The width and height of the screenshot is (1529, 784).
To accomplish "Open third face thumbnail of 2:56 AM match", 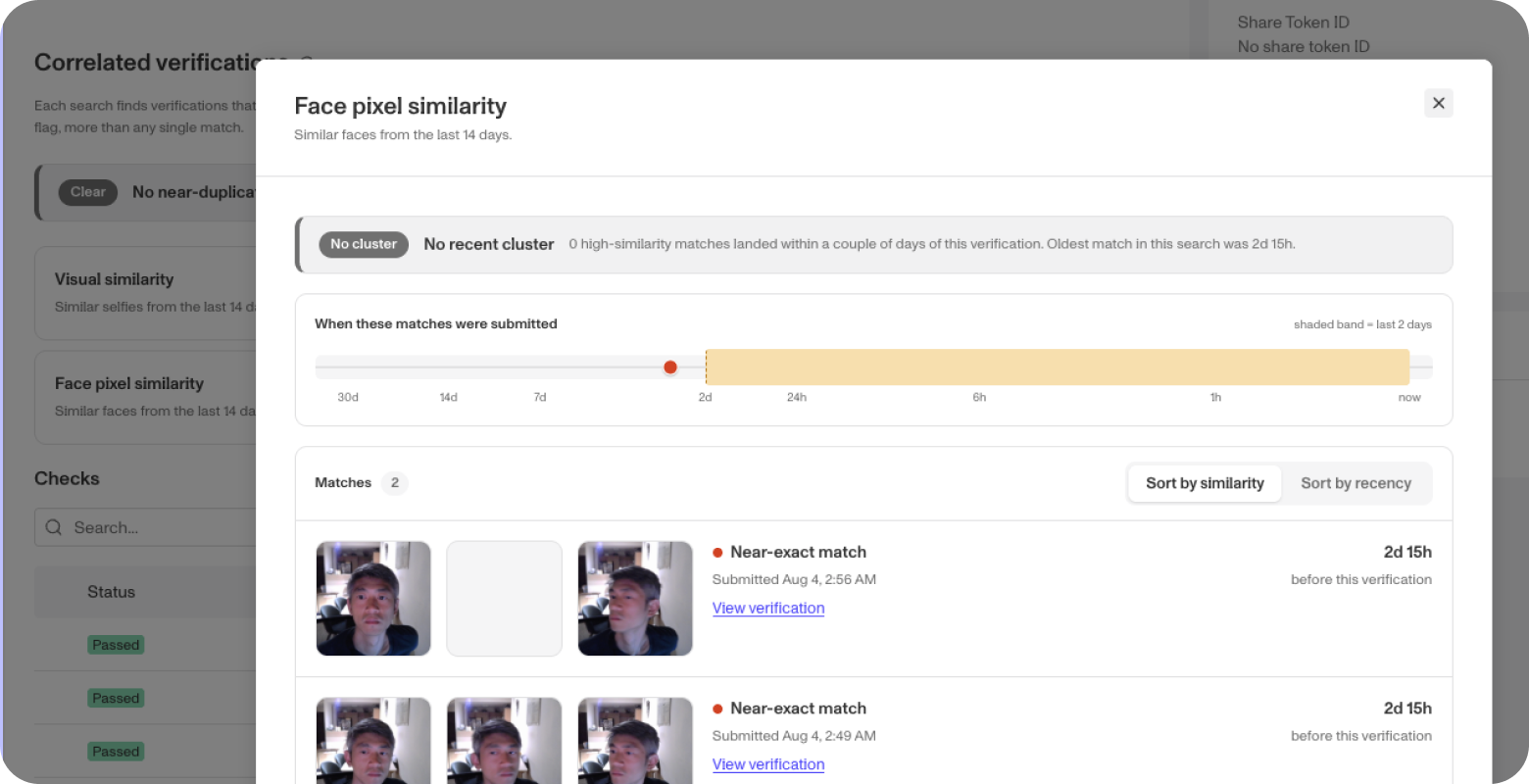I will coord(635,599).
